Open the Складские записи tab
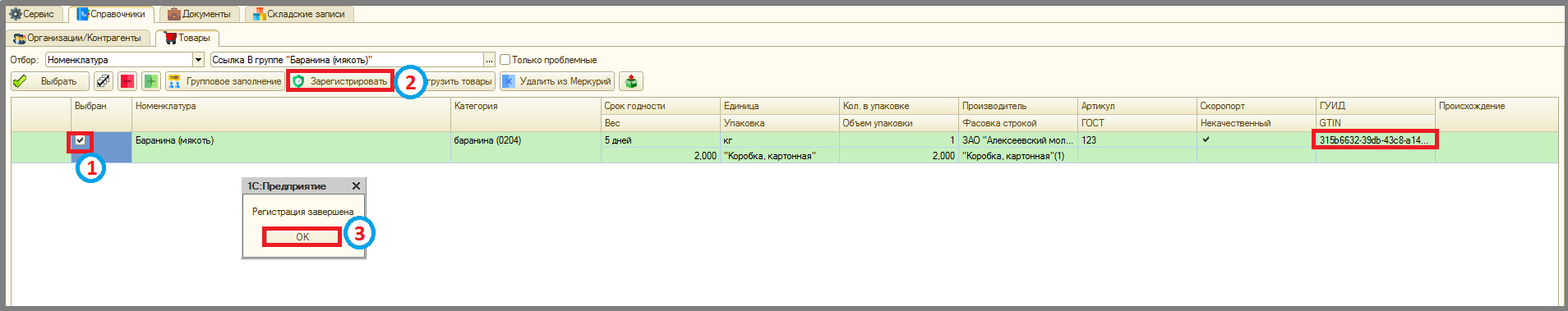This screenshot has height=311, width=1568. (299, 14)
